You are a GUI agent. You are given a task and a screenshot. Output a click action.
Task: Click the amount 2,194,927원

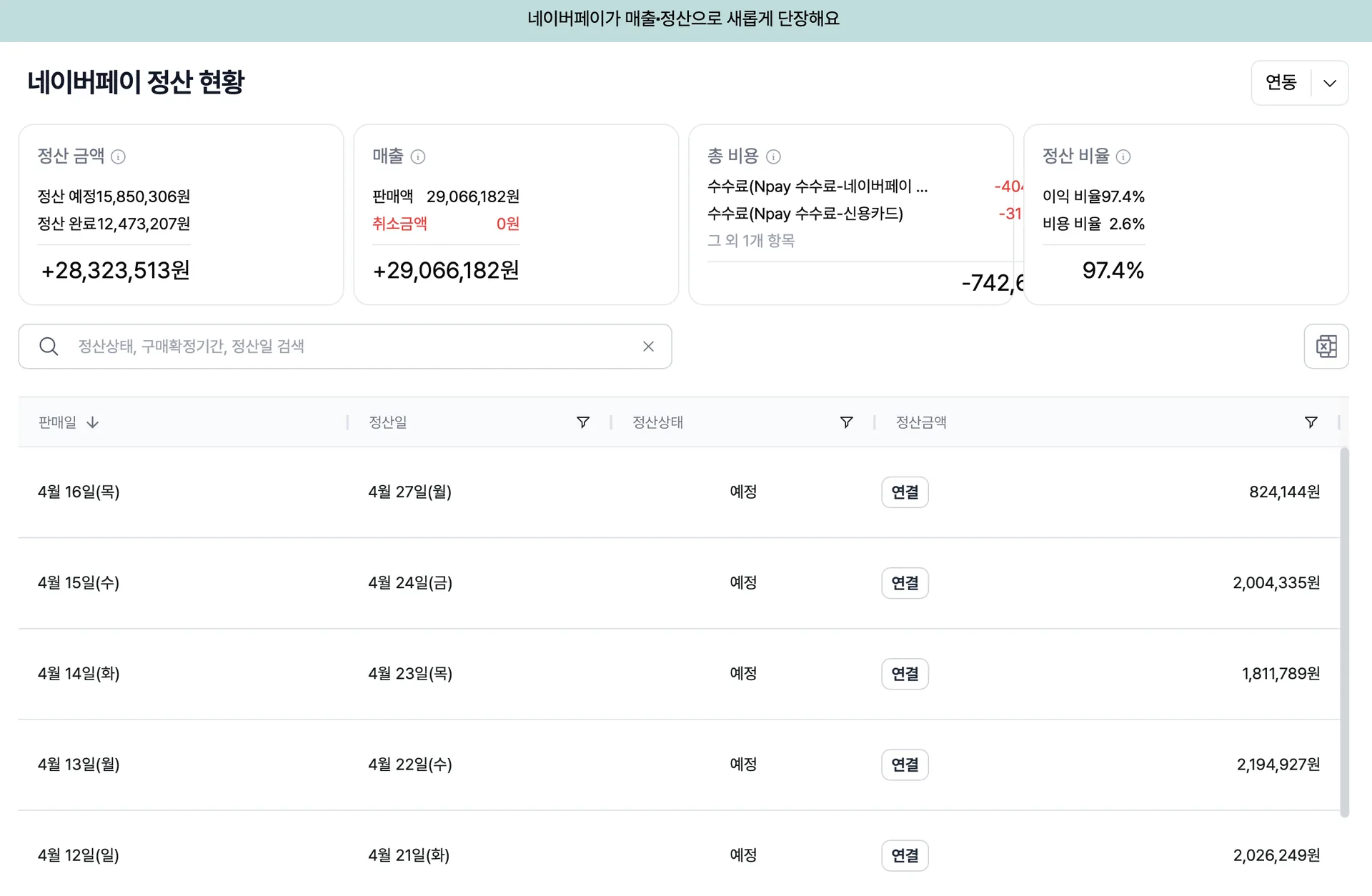click(1278, 764)
